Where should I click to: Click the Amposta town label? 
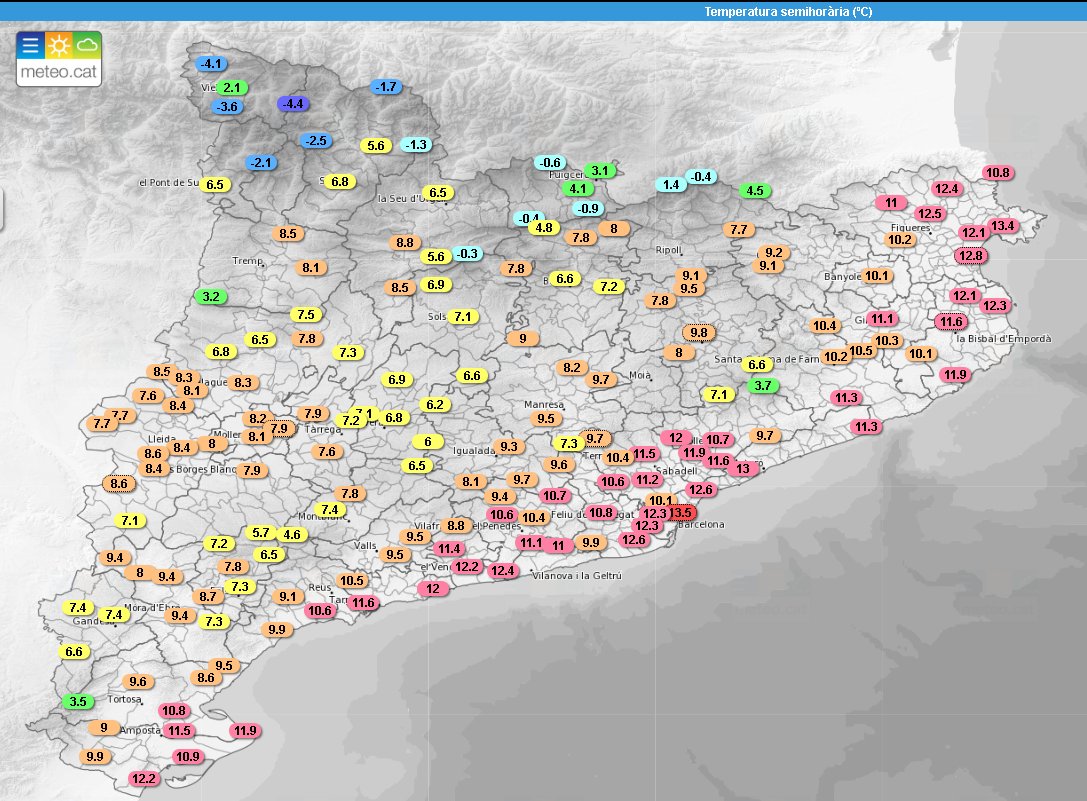click(140, 730)
